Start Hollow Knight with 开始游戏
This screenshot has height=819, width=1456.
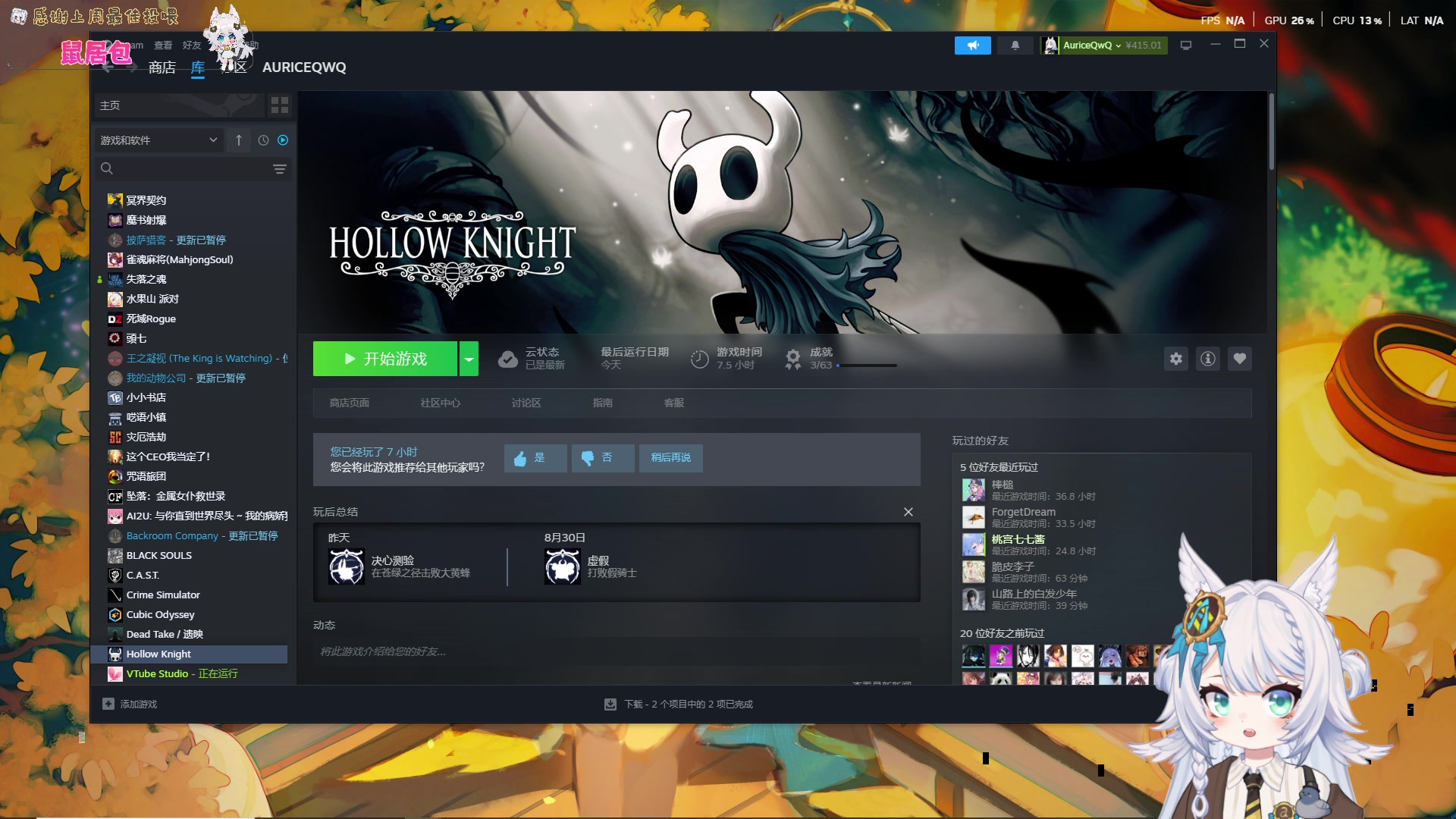[x=385, y=359]
